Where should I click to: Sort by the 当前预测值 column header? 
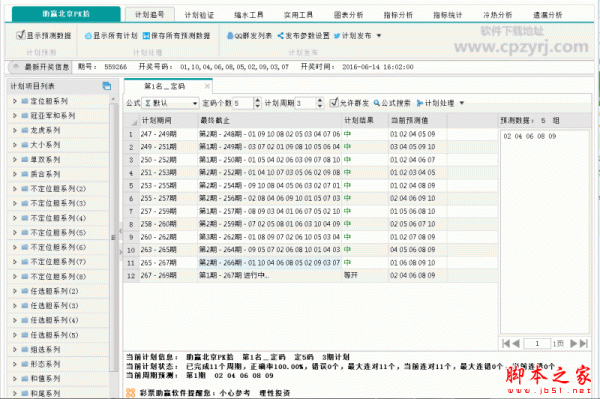click(x=417, y=121)
